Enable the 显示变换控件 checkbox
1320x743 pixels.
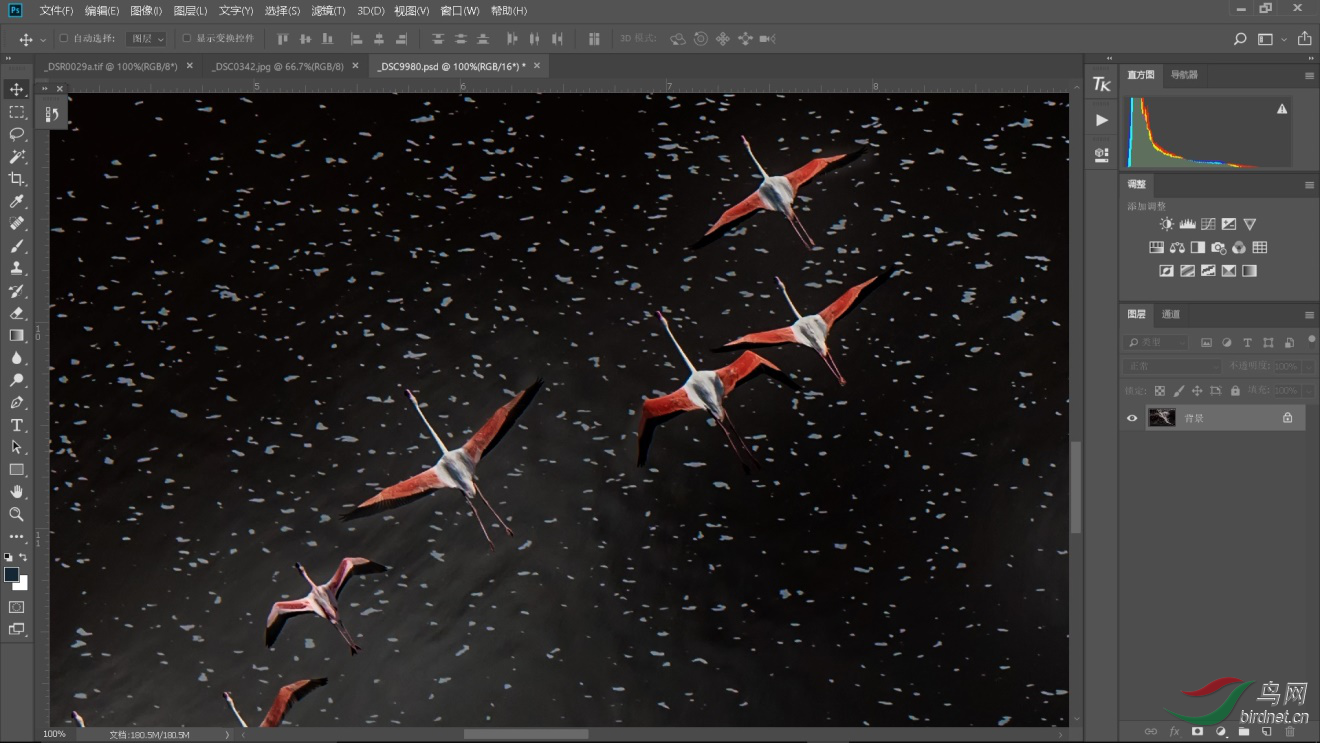point(186,39)
